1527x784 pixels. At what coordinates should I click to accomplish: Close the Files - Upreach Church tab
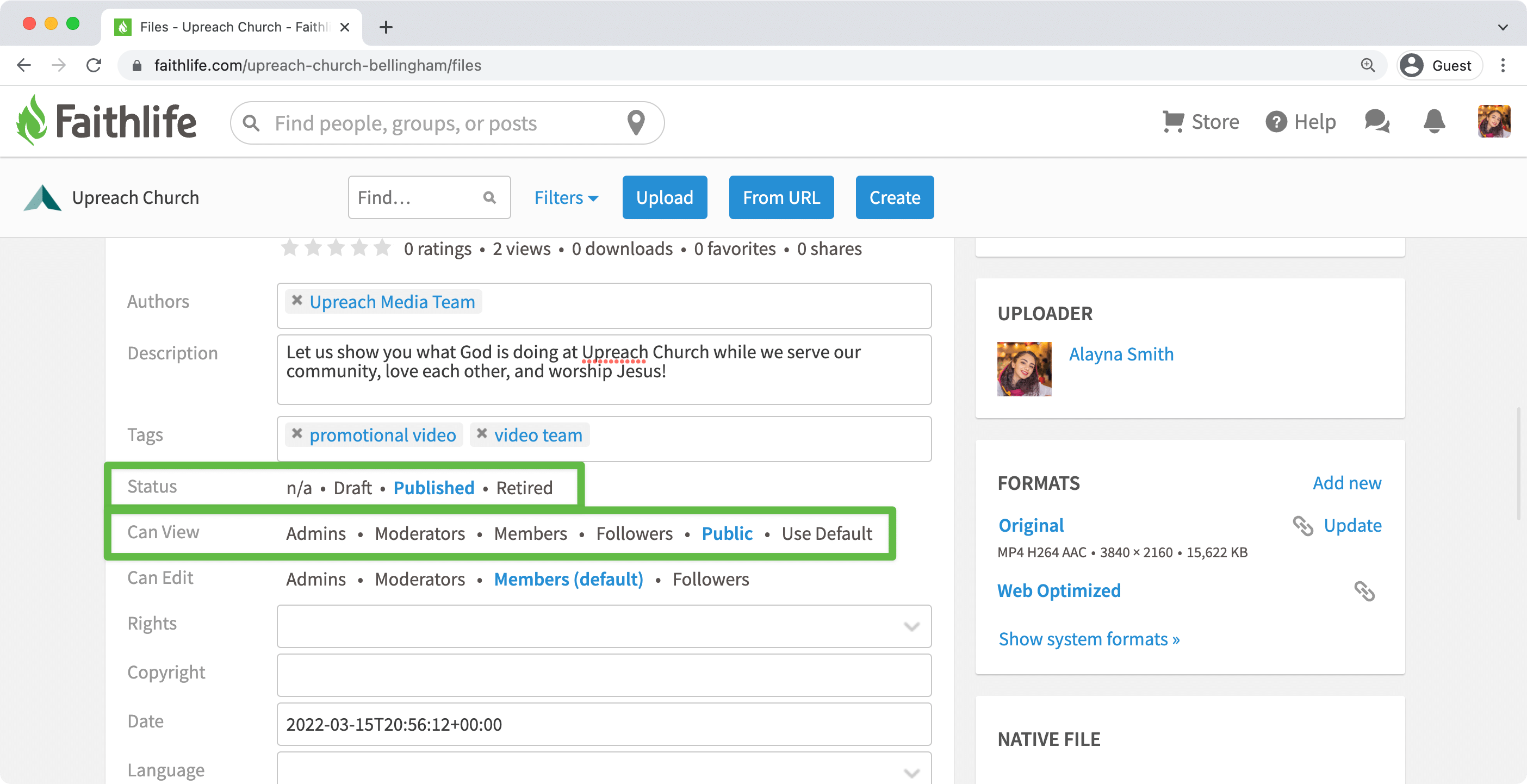click(x=344, y=27)
